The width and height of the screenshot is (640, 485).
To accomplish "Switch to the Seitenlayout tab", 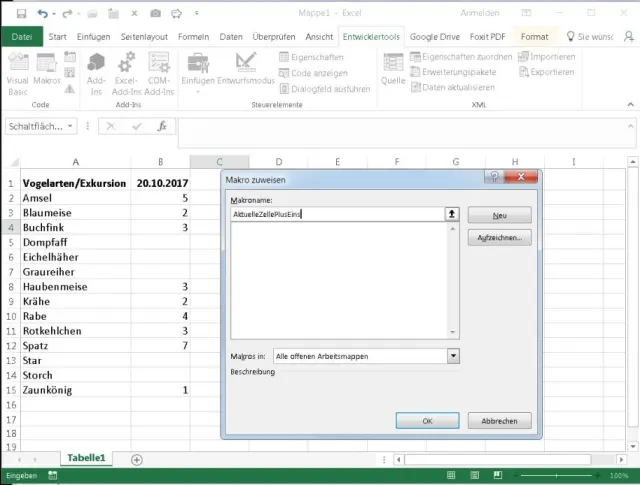I will (145, 37).
